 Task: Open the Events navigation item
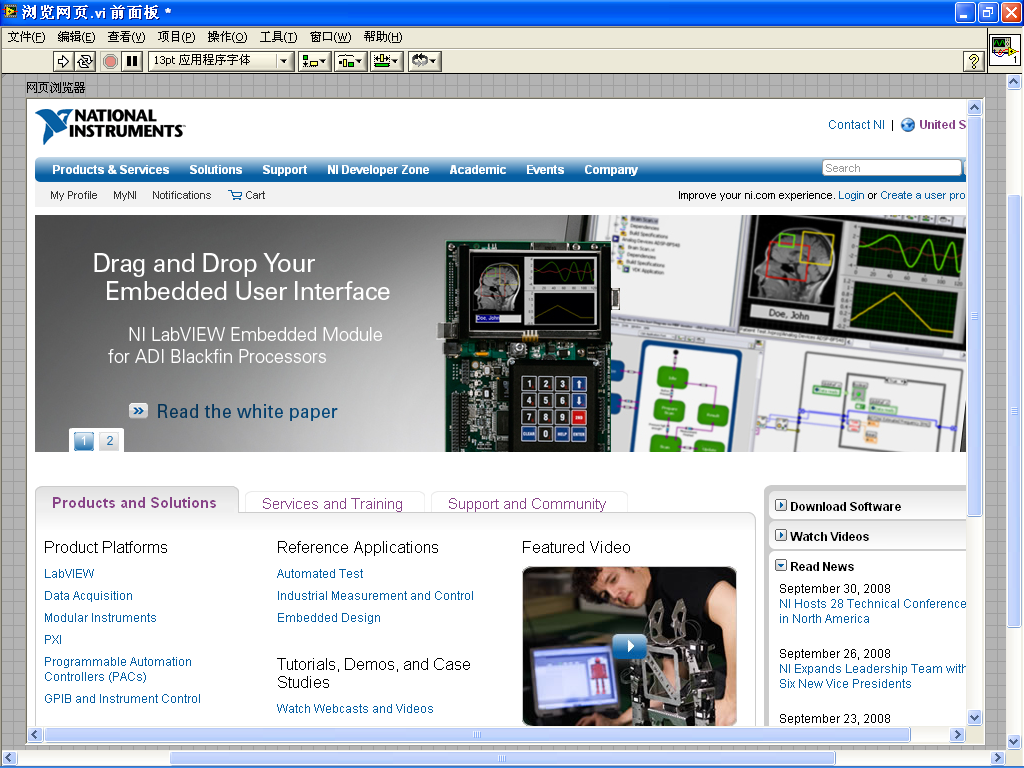[x=545, y=170]
